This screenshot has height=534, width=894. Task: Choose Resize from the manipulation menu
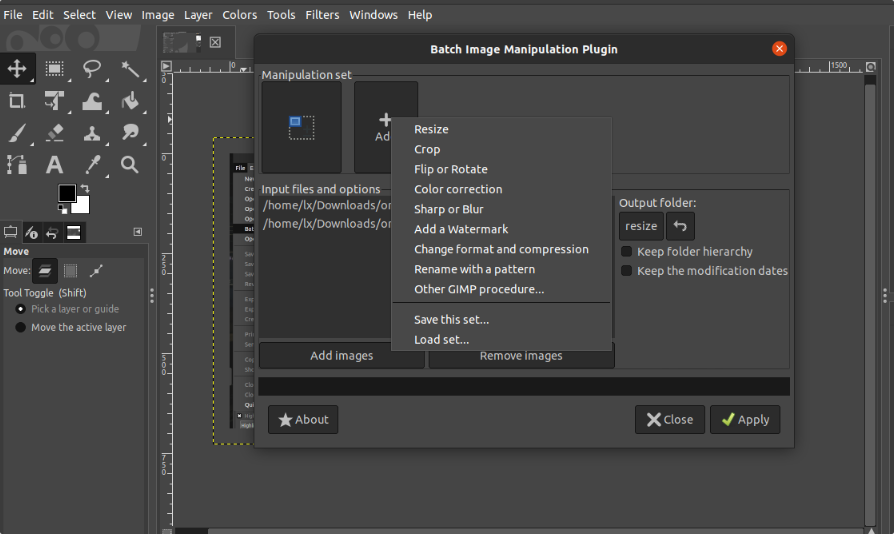click(502, 129)
